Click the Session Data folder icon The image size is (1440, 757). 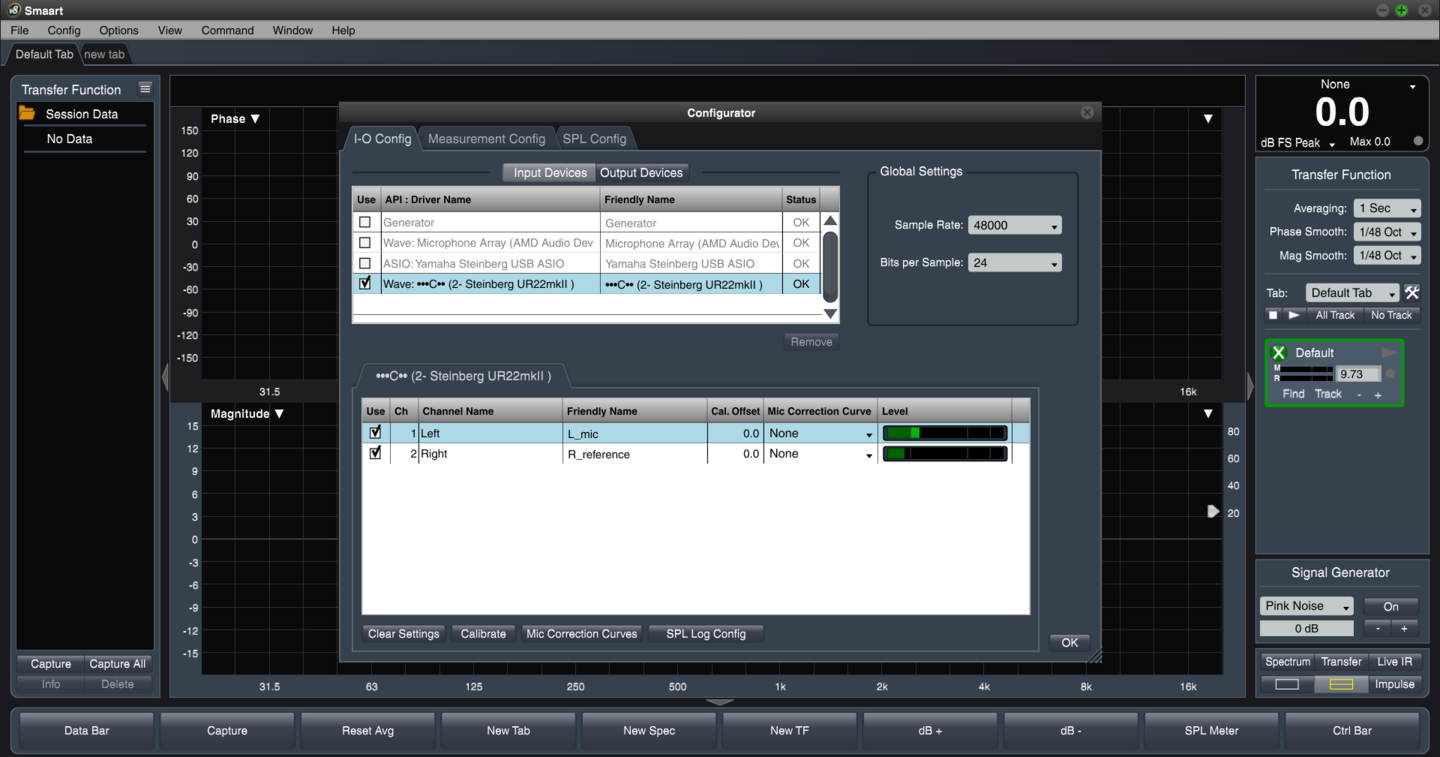[x=28, y=113]
